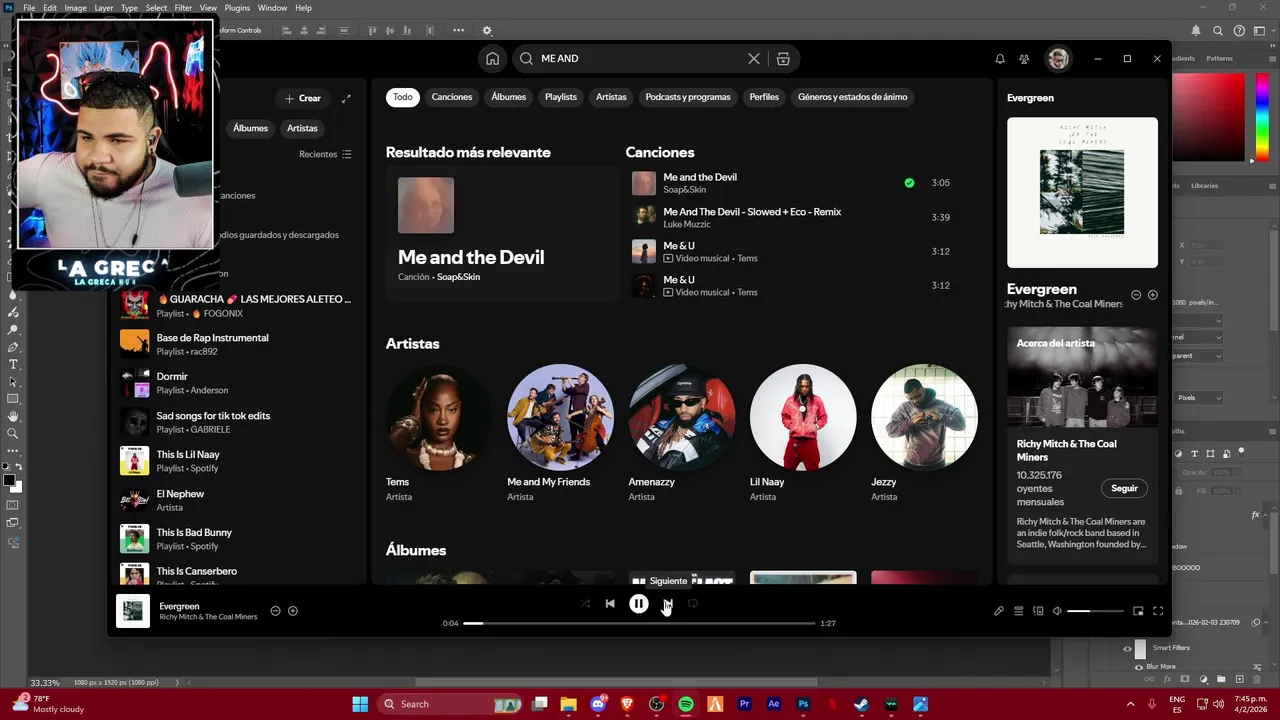Go to Spotify home via house icon
The width and height of the screenshot is (1280, 720).
[x=492, y=59]
